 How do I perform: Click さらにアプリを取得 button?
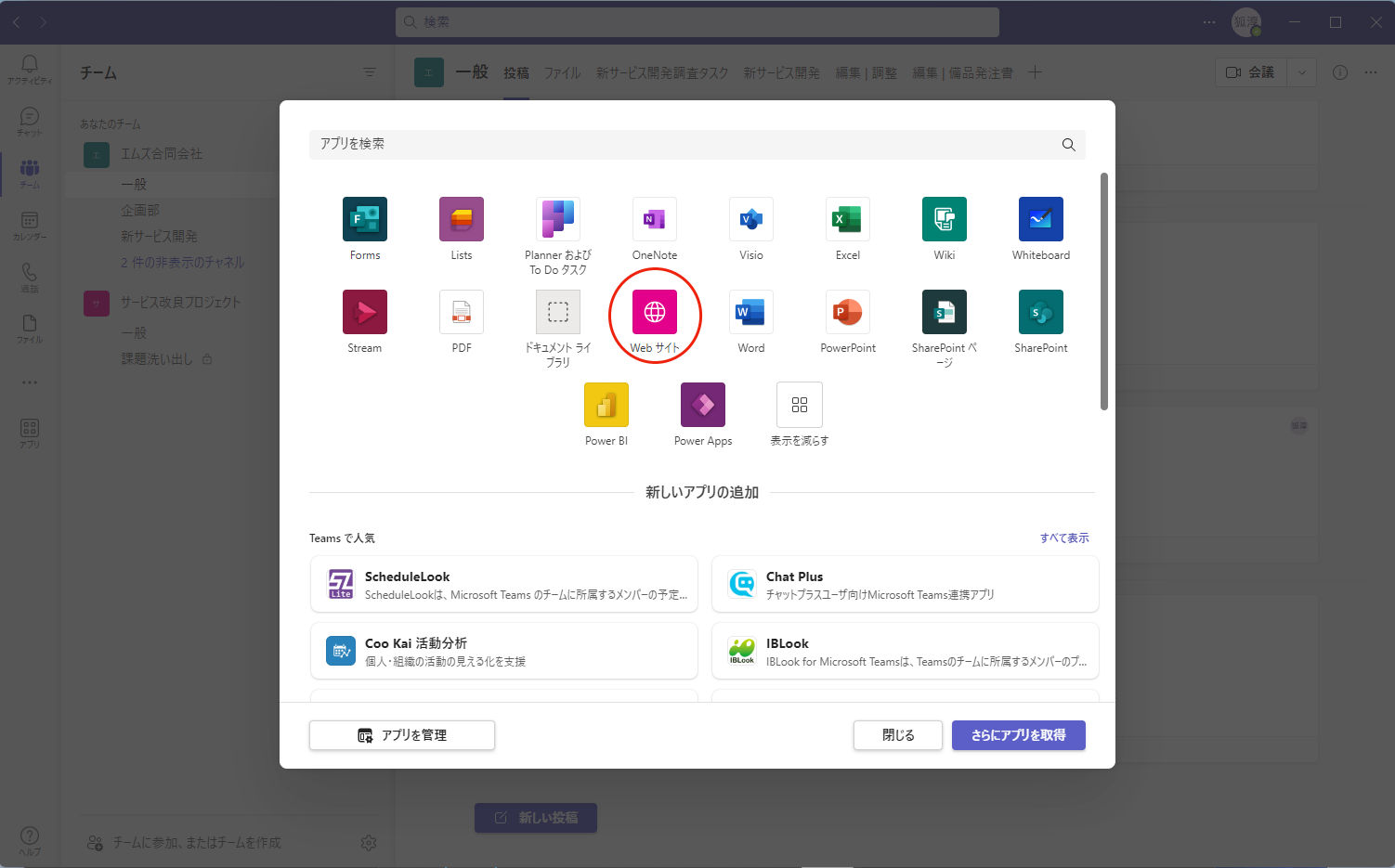[x=1019, y=735]
